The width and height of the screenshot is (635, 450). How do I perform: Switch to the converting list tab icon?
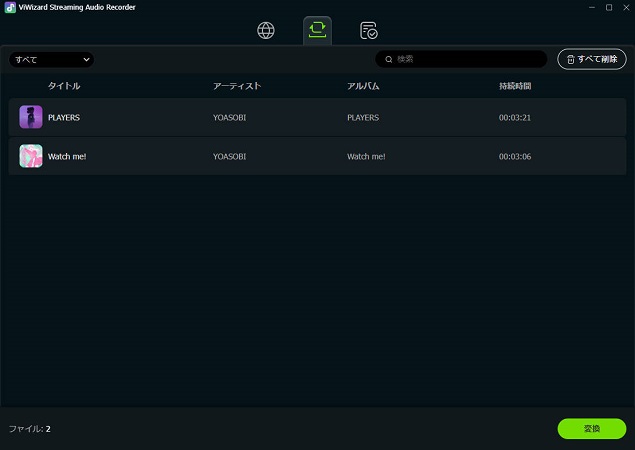pos(317,30)
